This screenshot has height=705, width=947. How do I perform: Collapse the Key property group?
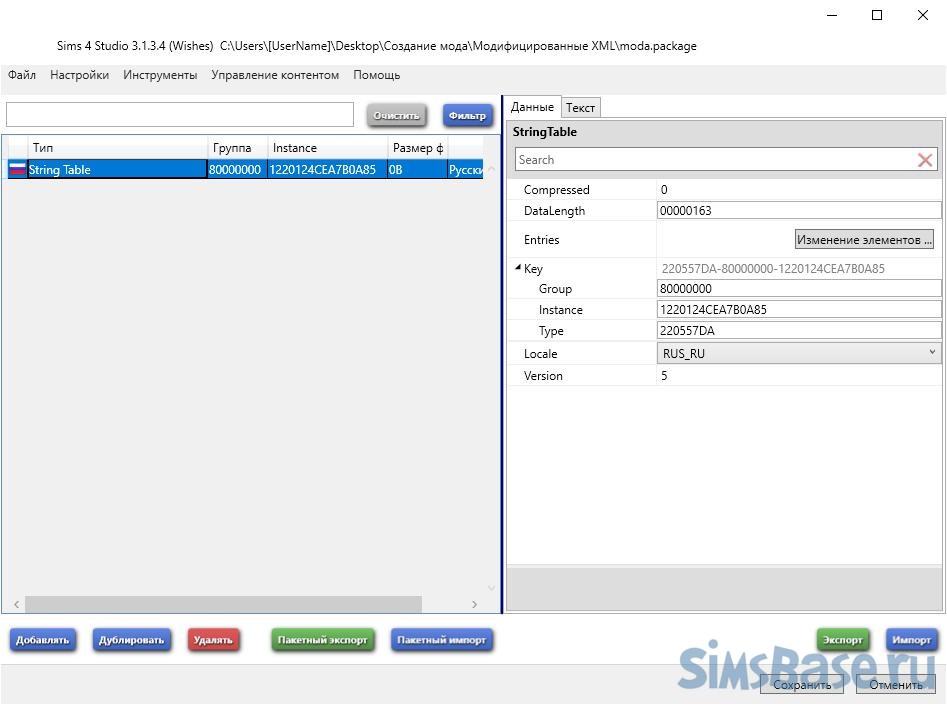click(x=518, y=268)
